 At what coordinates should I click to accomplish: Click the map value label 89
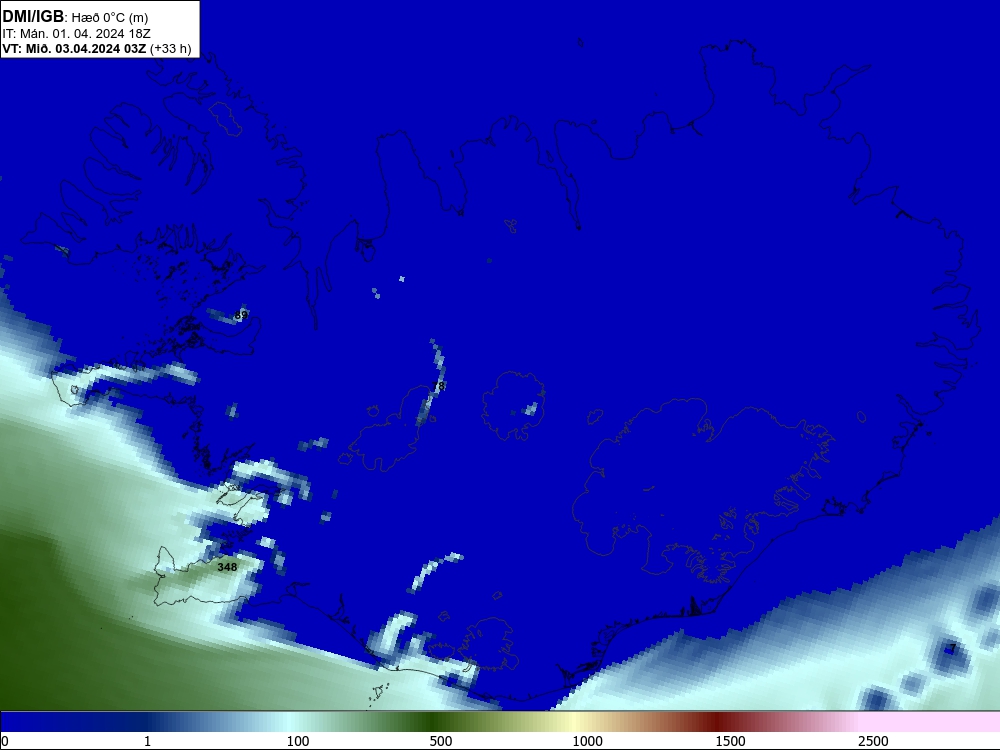coord(240,315)
